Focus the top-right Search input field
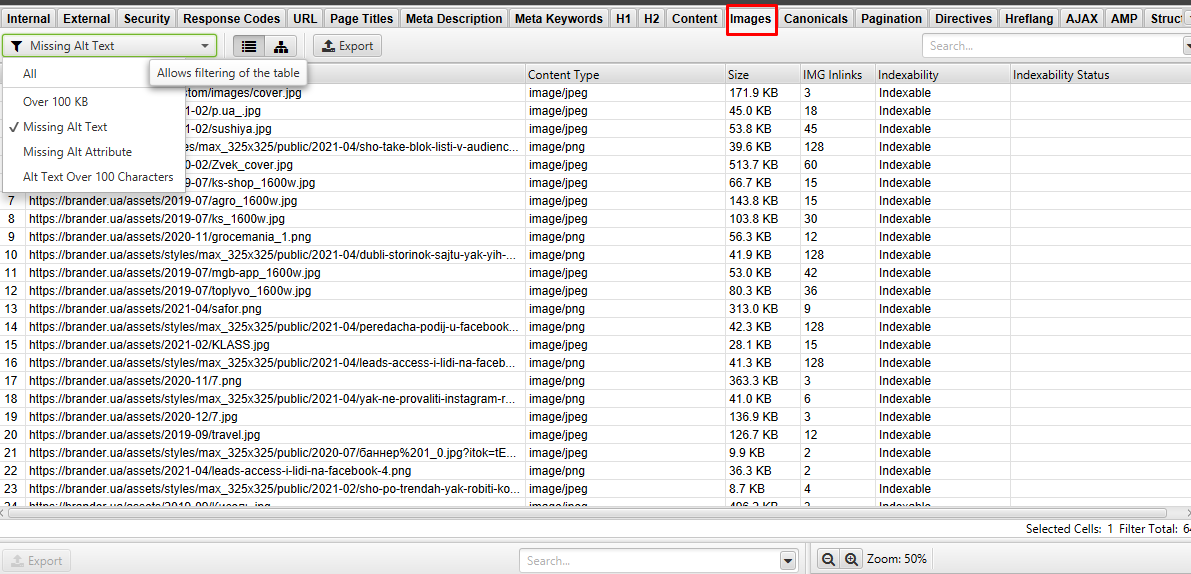The image size is (1191, 574). [1050, 46]
